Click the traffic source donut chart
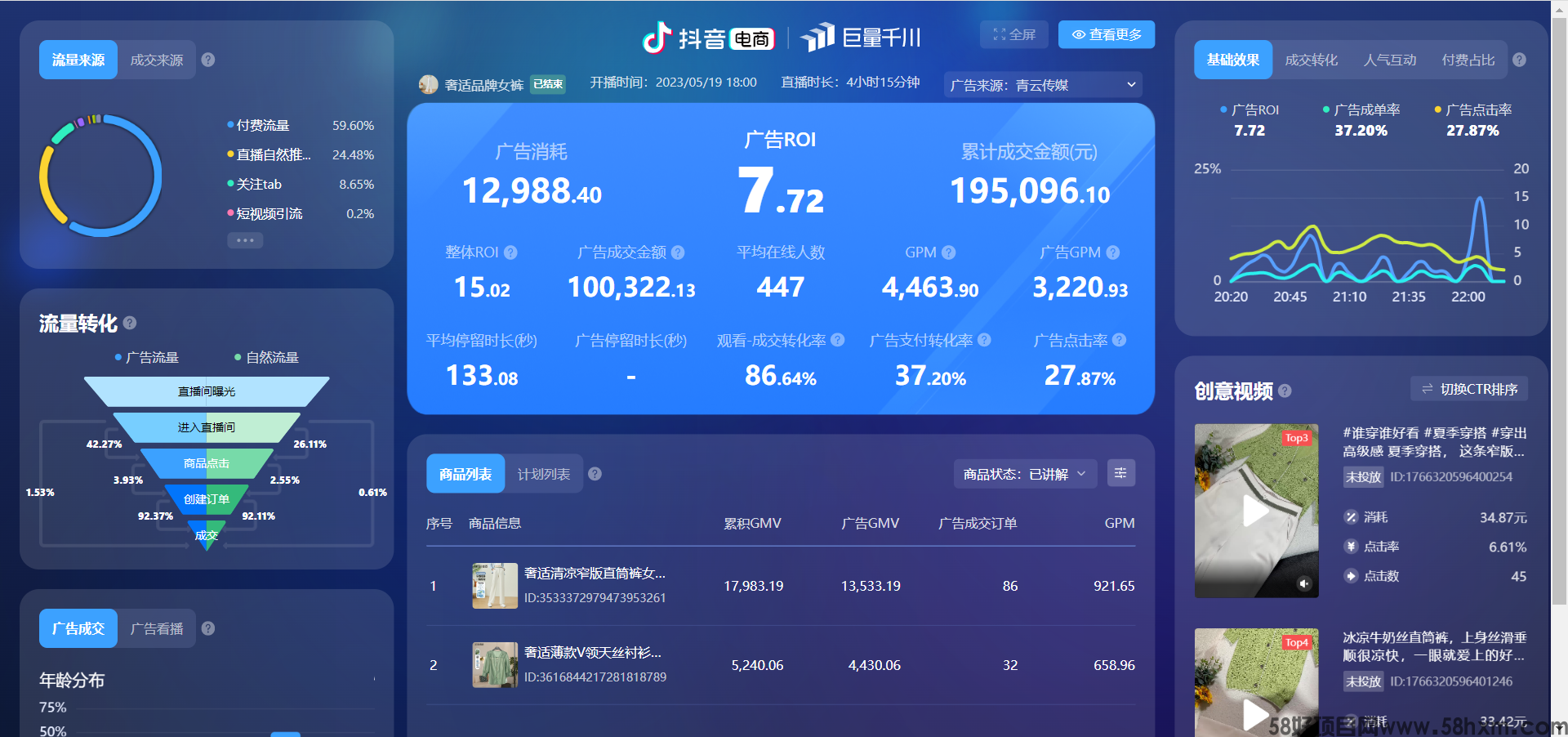This screenshot has width=1568, height=737. tap(100, 176)
